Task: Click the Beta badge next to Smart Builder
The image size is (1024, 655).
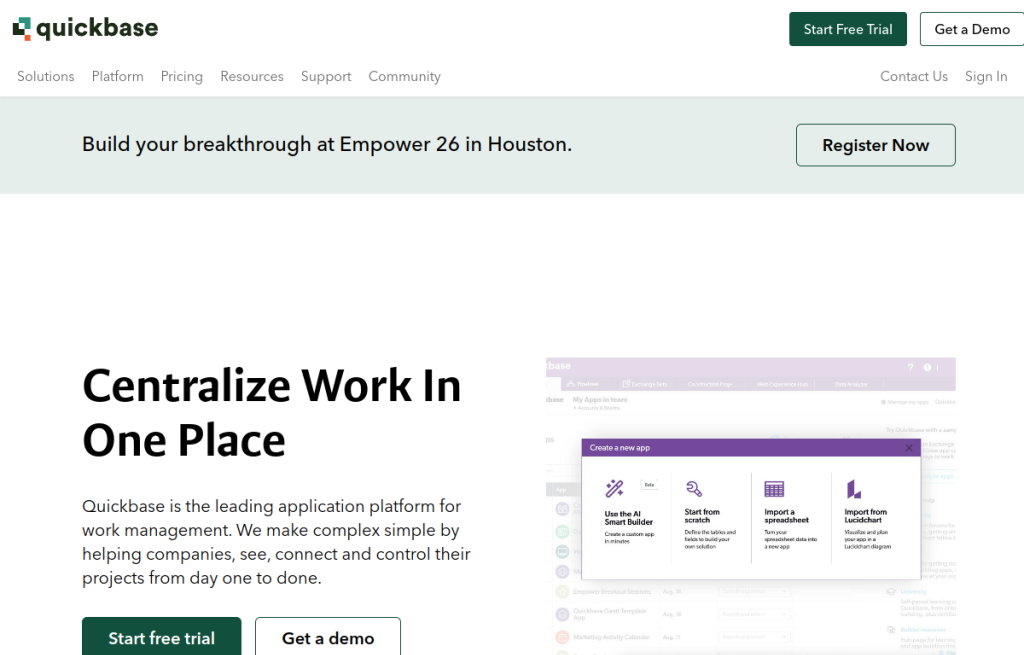Action: (648, 484)
